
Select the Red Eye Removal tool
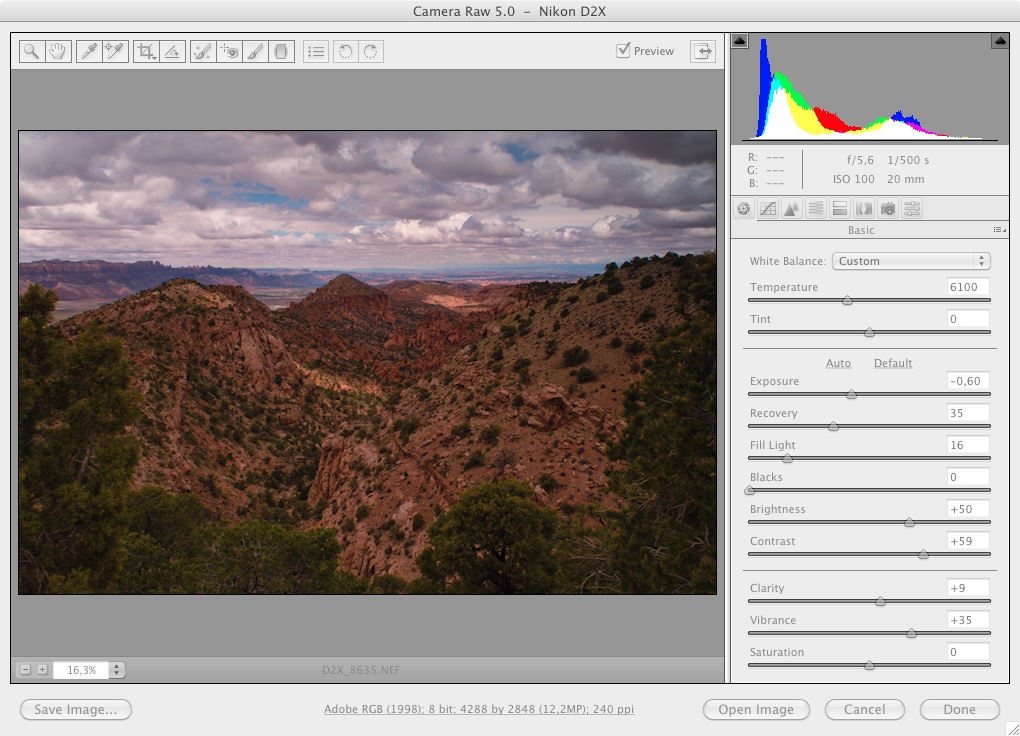click(230, 51)
